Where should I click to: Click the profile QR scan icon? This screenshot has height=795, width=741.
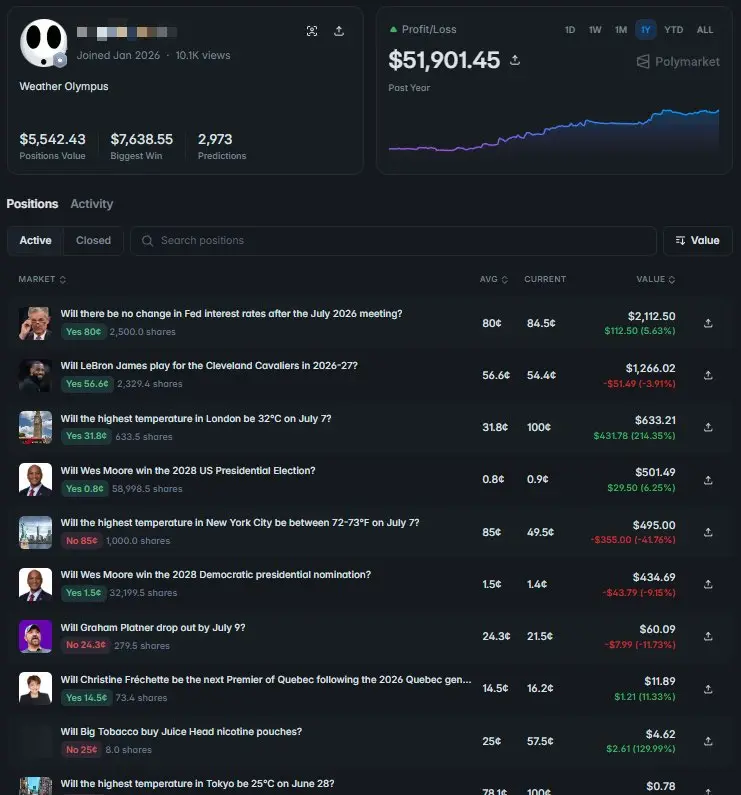pos(312,31)
